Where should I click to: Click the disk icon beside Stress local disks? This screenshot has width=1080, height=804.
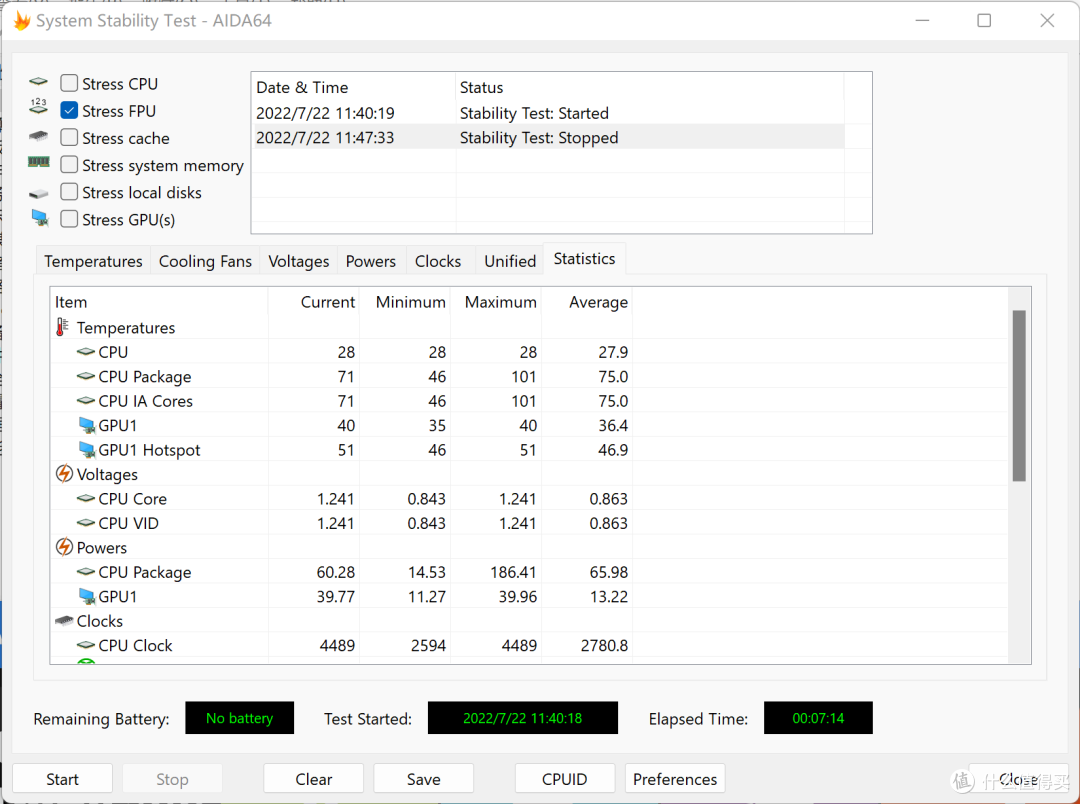pos(39,194)
